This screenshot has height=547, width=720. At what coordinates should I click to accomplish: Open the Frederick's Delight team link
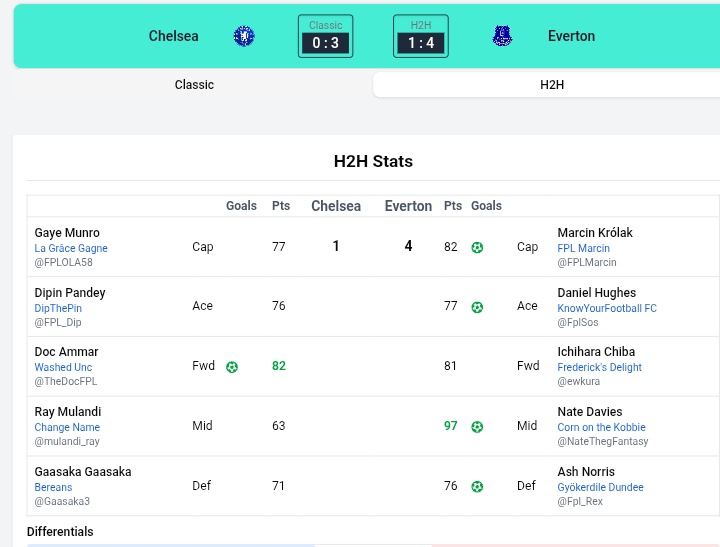click(x=599, y=367)
